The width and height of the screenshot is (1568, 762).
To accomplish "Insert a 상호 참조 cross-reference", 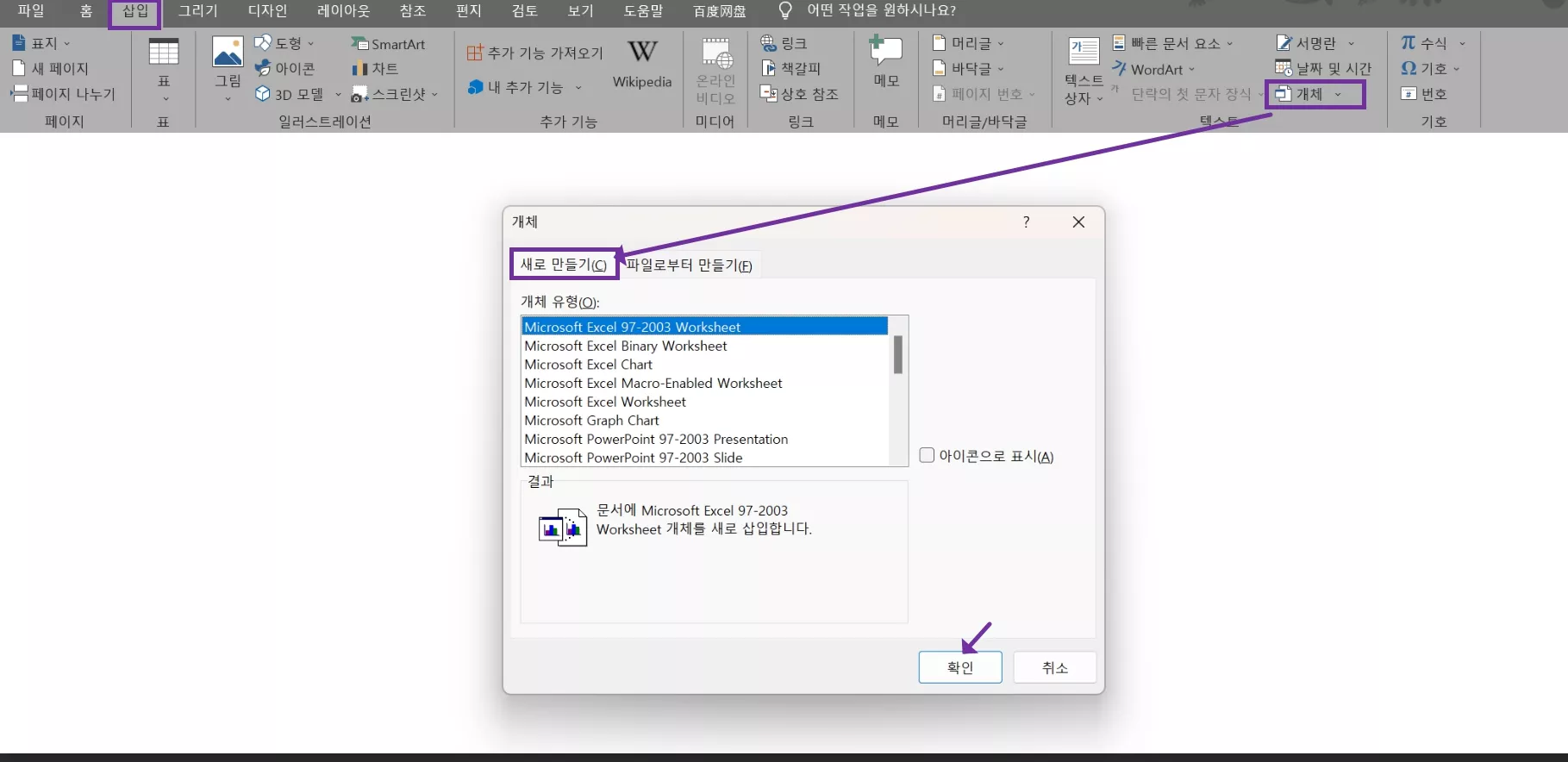I will click(799, 94).
